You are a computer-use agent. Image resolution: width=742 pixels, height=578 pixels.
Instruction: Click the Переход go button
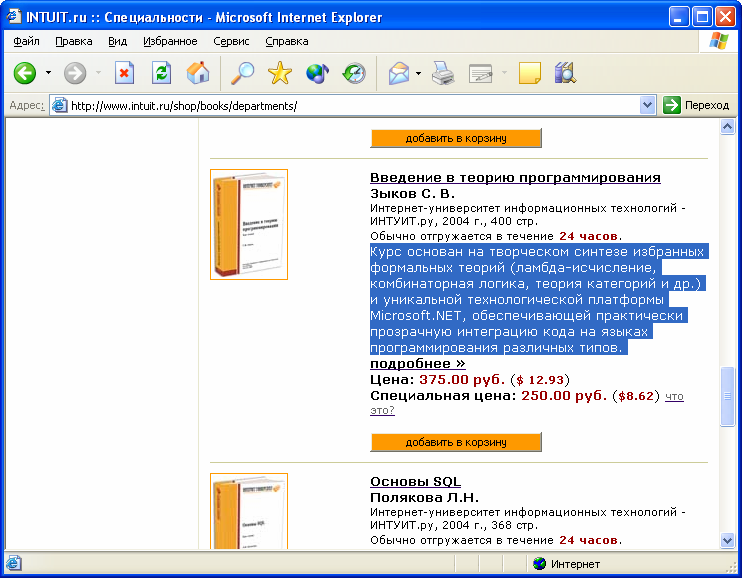click(696, 105)
